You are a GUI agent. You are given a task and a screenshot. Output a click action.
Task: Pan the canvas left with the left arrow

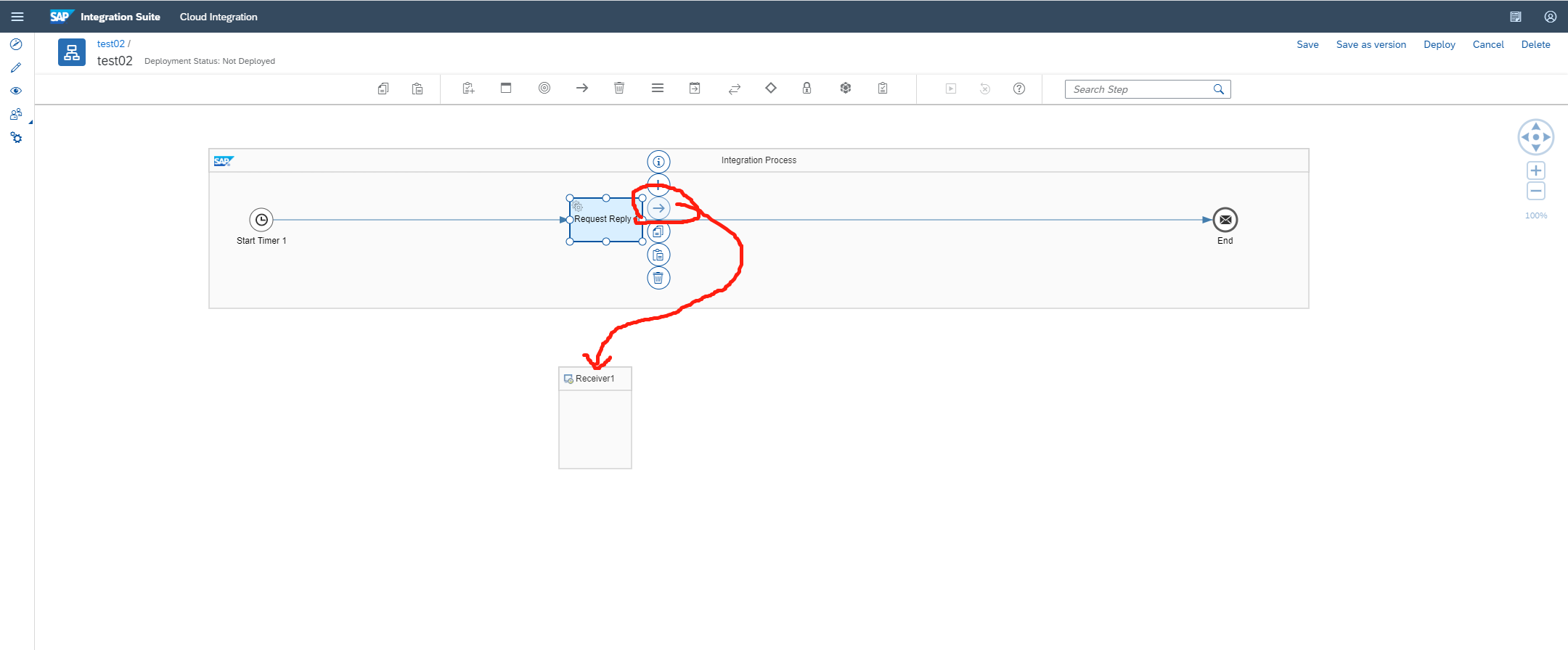[1525, 137]
